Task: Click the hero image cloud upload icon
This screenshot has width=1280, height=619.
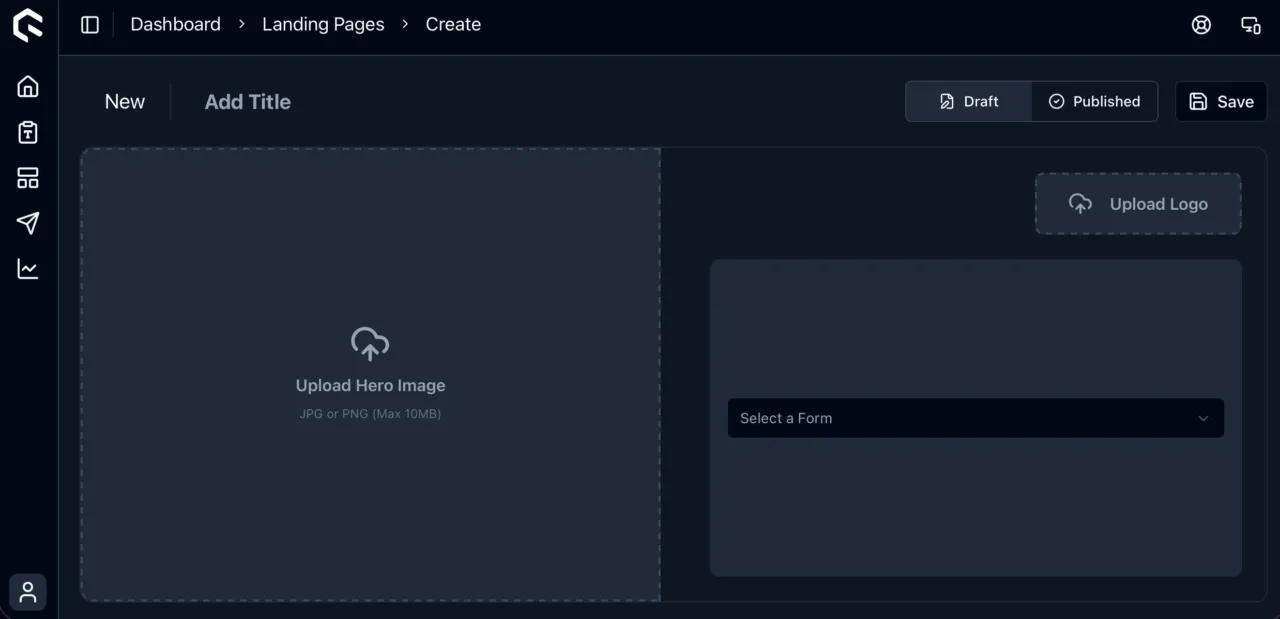Action: (370, 344)
